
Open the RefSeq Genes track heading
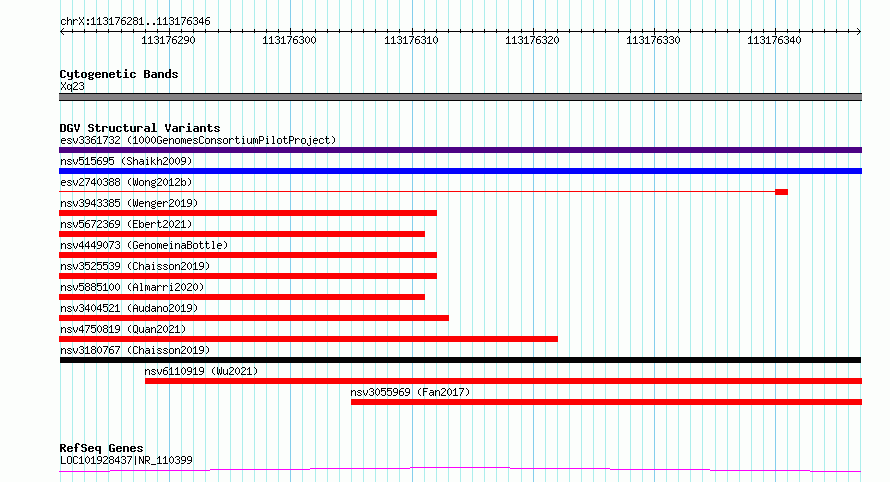click(101, 448)
